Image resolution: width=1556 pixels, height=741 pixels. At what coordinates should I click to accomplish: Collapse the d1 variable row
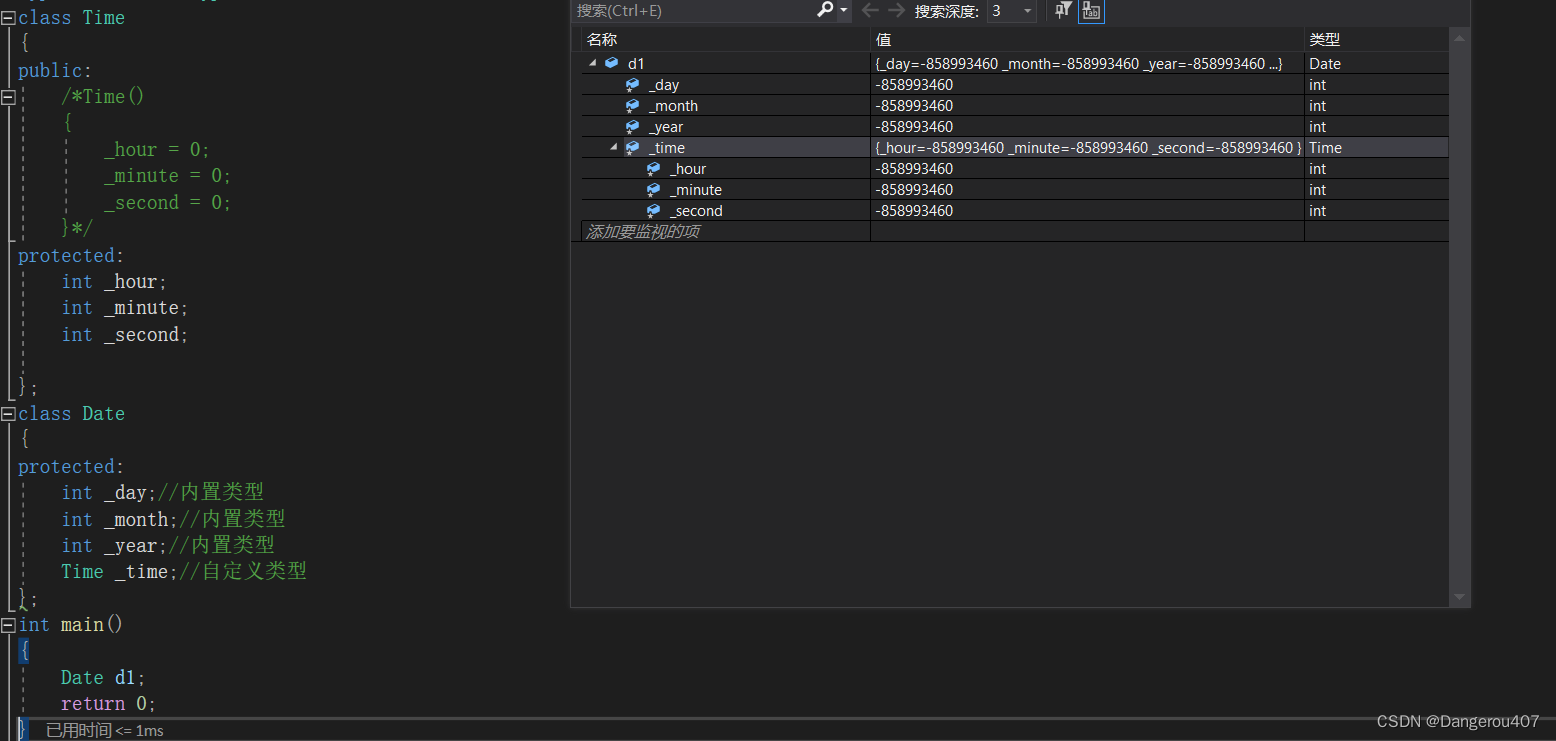pyautogui.click(x=592, y=63)
